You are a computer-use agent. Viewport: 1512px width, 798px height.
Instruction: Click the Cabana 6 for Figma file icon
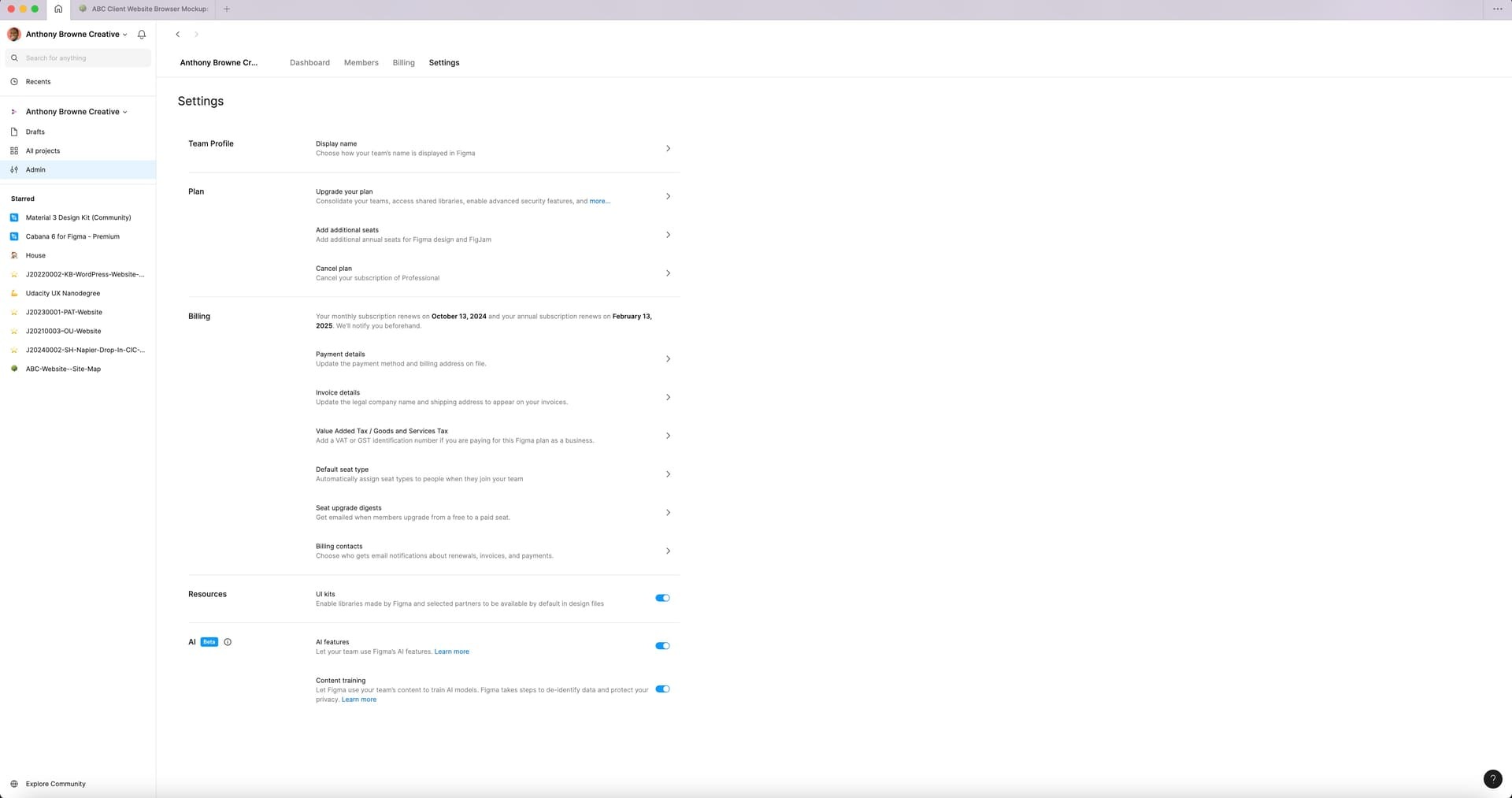click(14, 236)
